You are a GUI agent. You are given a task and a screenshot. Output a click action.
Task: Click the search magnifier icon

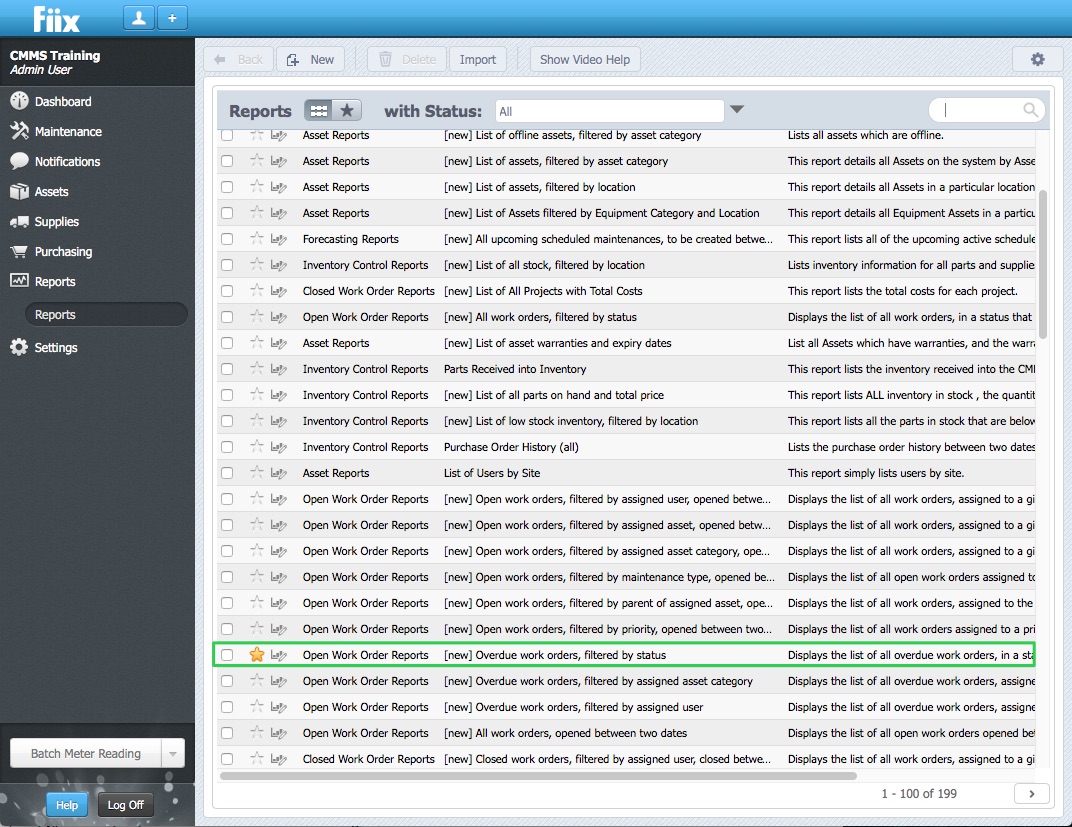[x=1030, y=109]
